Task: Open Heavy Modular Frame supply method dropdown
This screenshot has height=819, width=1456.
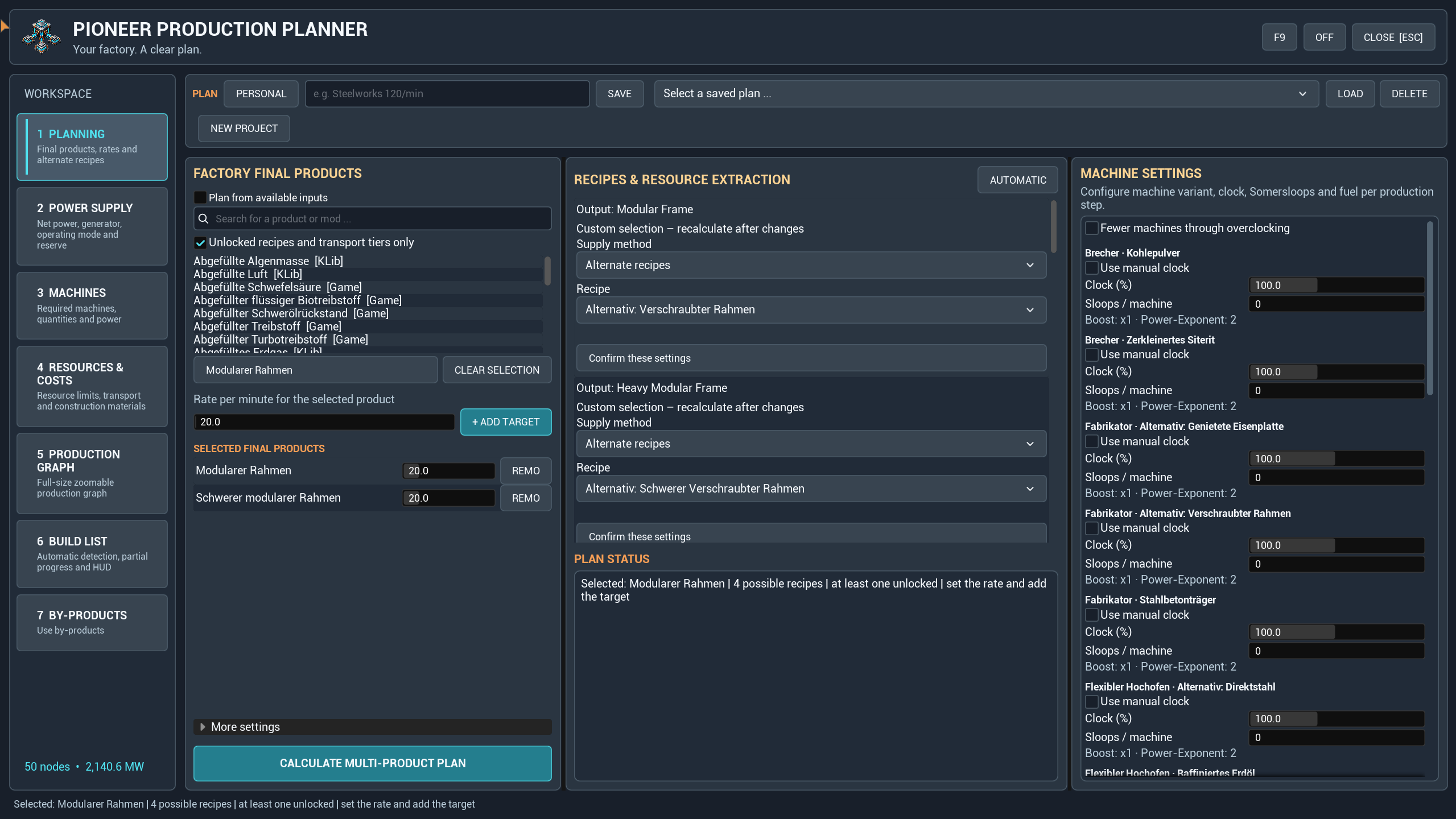Action: [811, 444]
